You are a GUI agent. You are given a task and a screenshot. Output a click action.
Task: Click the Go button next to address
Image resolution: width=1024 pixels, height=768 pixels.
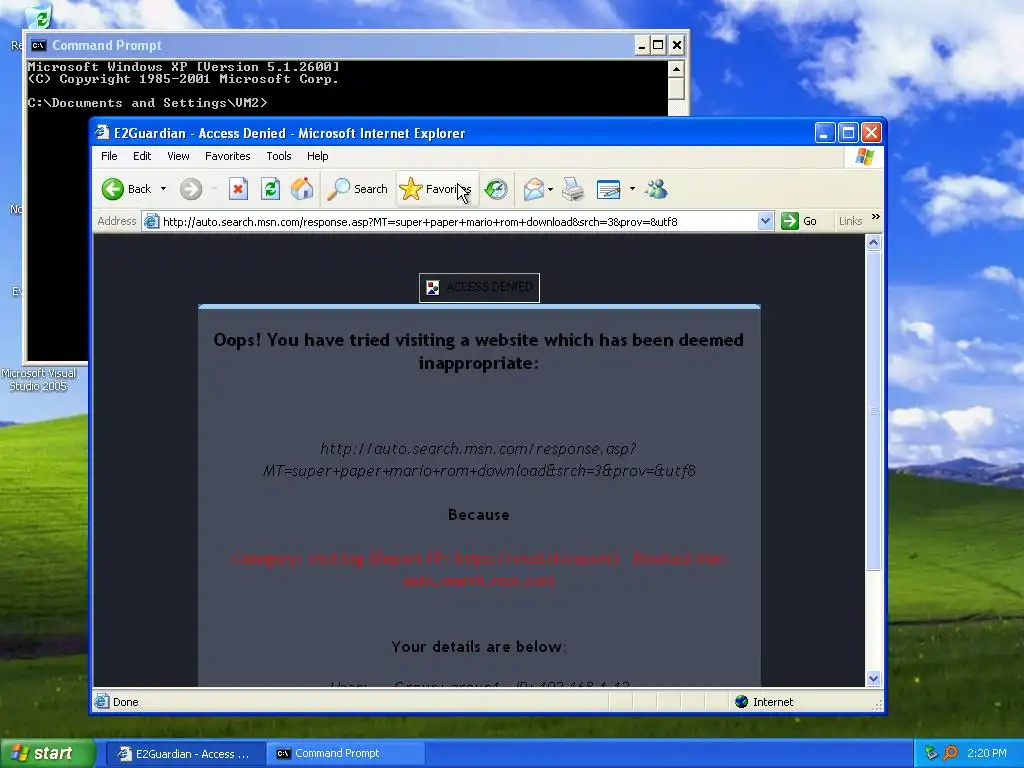click(x=799, y=221)
